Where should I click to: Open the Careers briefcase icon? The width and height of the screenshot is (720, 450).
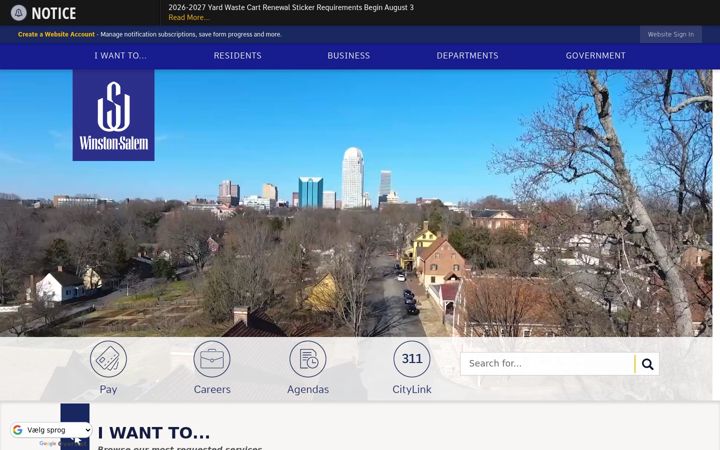point(212,359)
